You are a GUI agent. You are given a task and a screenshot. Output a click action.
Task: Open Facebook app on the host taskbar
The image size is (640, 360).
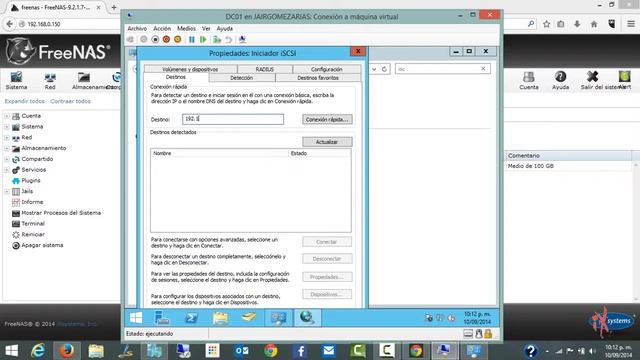[300, 351]
